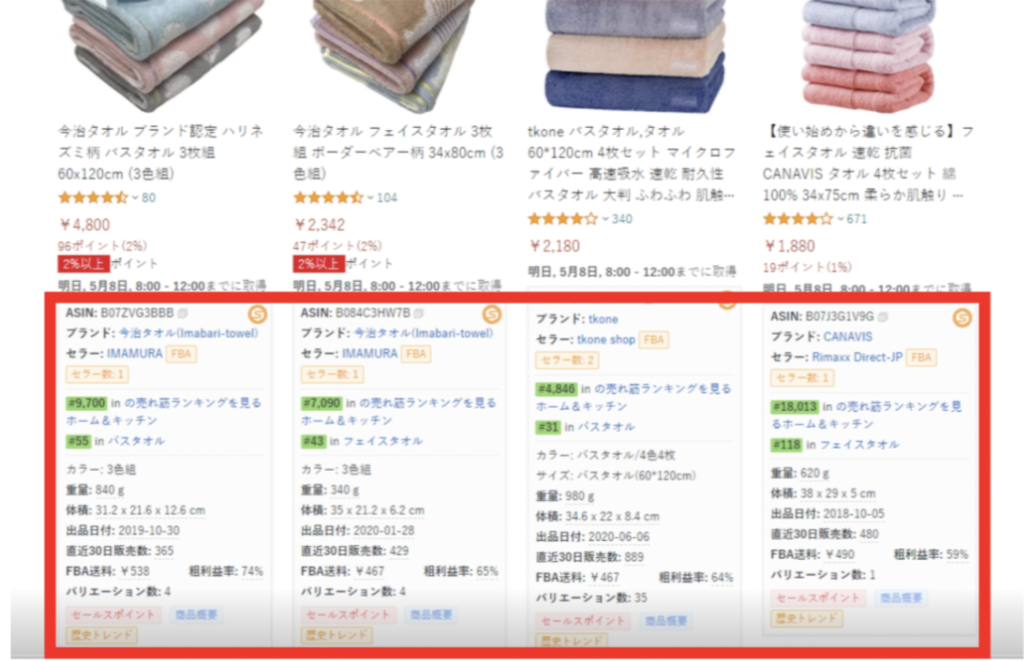Click 商品概要 button on second product card
Image resolution: width=1024 pixels, height=661 pixels.
tap(431, 615)
